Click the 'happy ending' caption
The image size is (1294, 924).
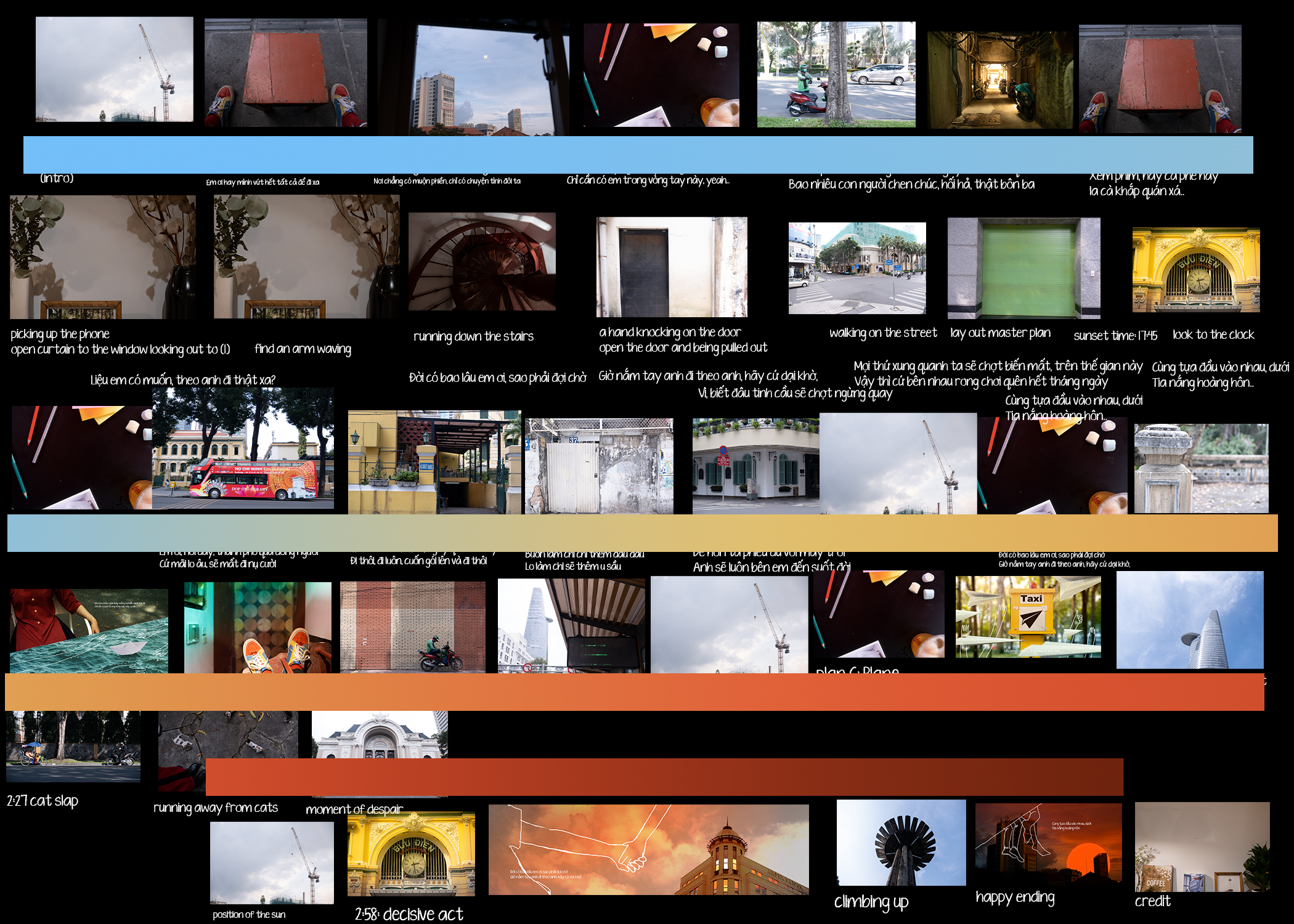[1015, 898]
